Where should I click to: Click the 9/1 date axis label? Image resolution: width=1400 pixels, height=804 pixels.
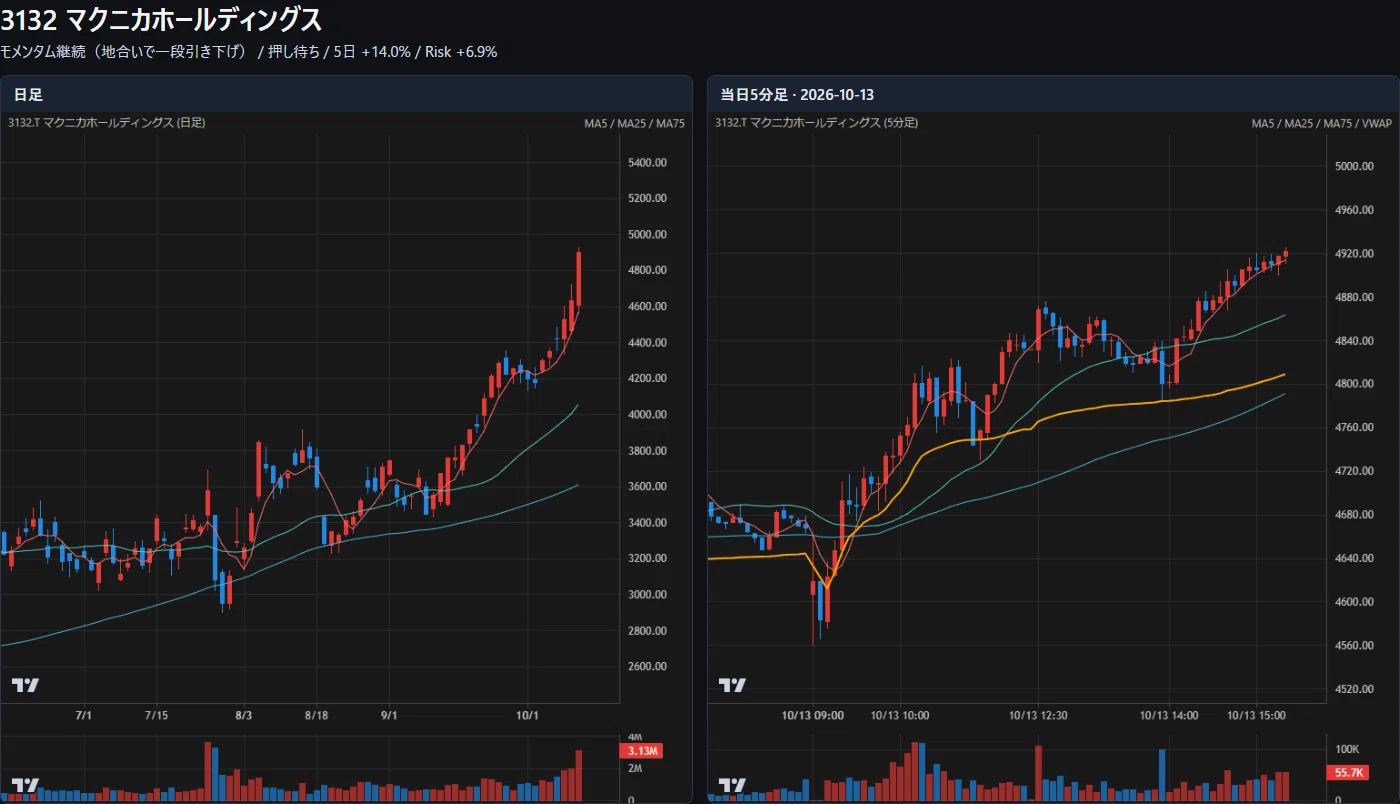(x=389, y=716)
